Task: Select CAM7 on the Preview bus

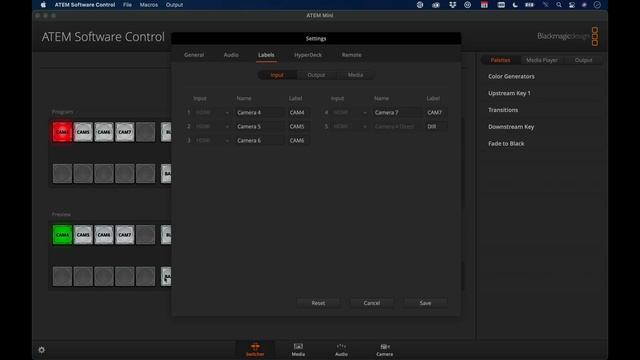Action: [x=124, y=235]
